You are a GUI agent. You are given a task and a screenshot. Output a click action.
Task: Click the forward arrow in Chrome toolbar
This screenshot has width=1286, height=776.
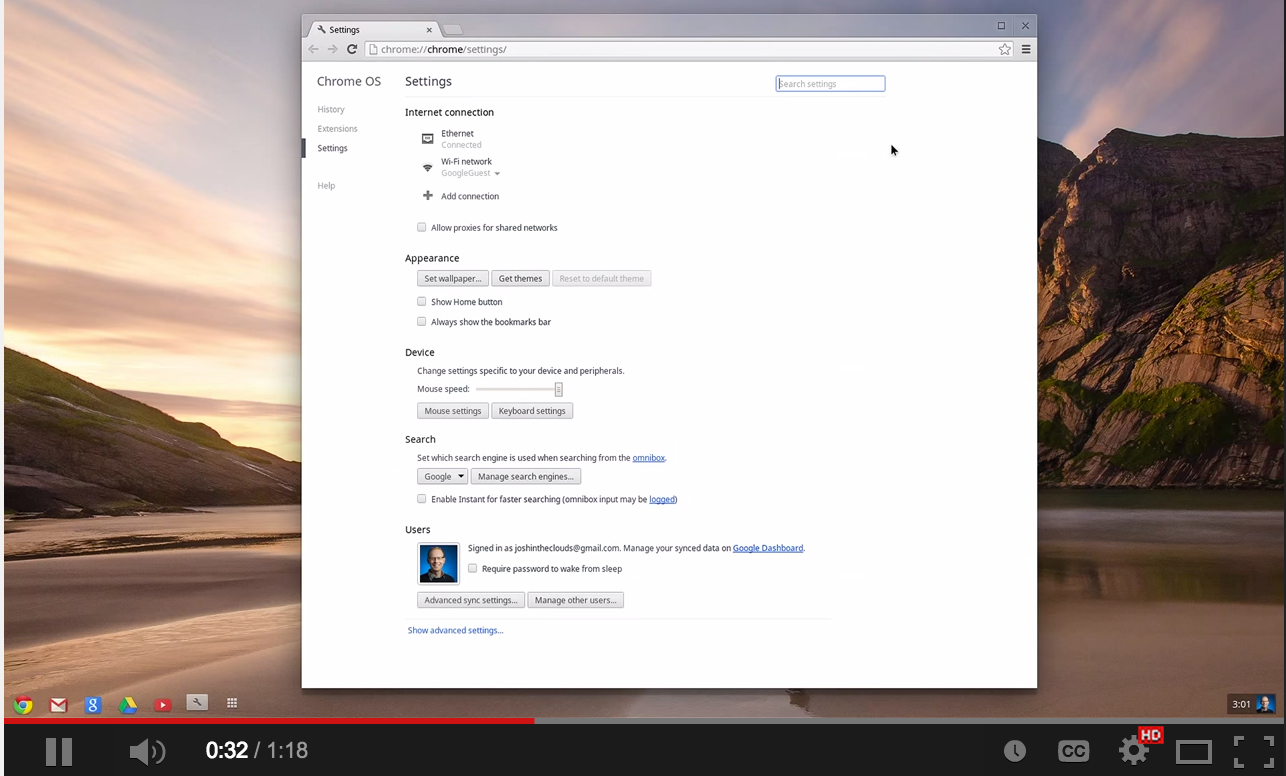point(333,49)
